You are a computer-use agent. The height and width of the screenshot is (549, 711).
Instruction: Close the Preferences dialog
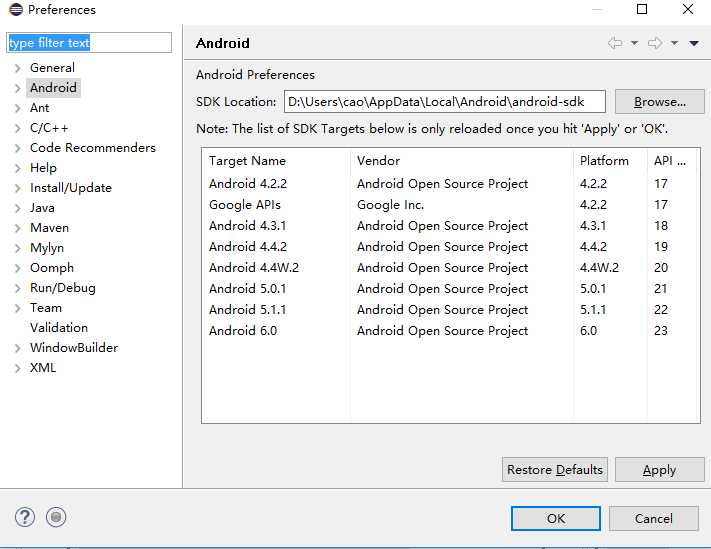[x=688, y=9]
